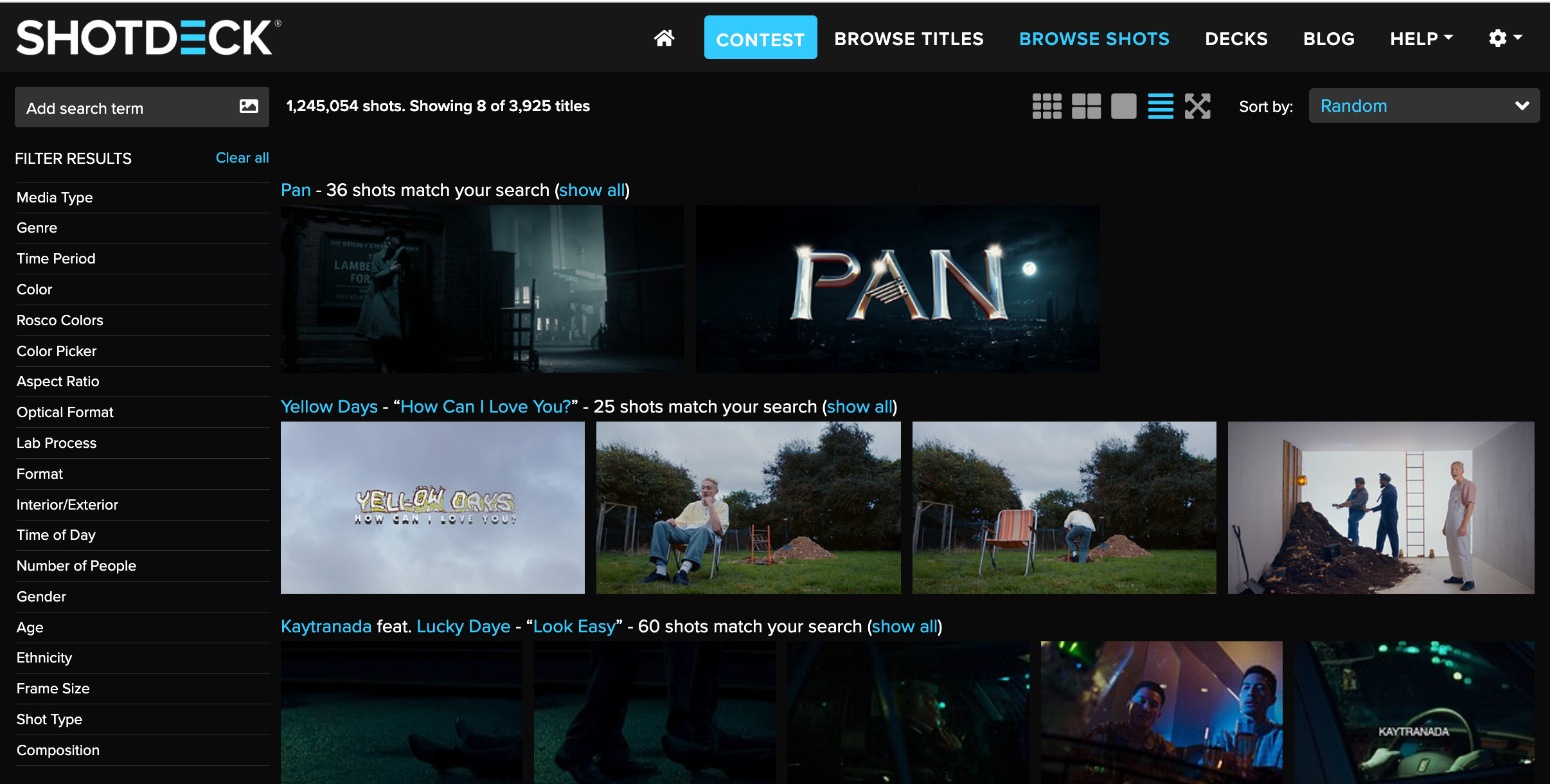Switch to medium grid view
The width and height of the screenshot is (1550, 784).
pos(1086,106)
